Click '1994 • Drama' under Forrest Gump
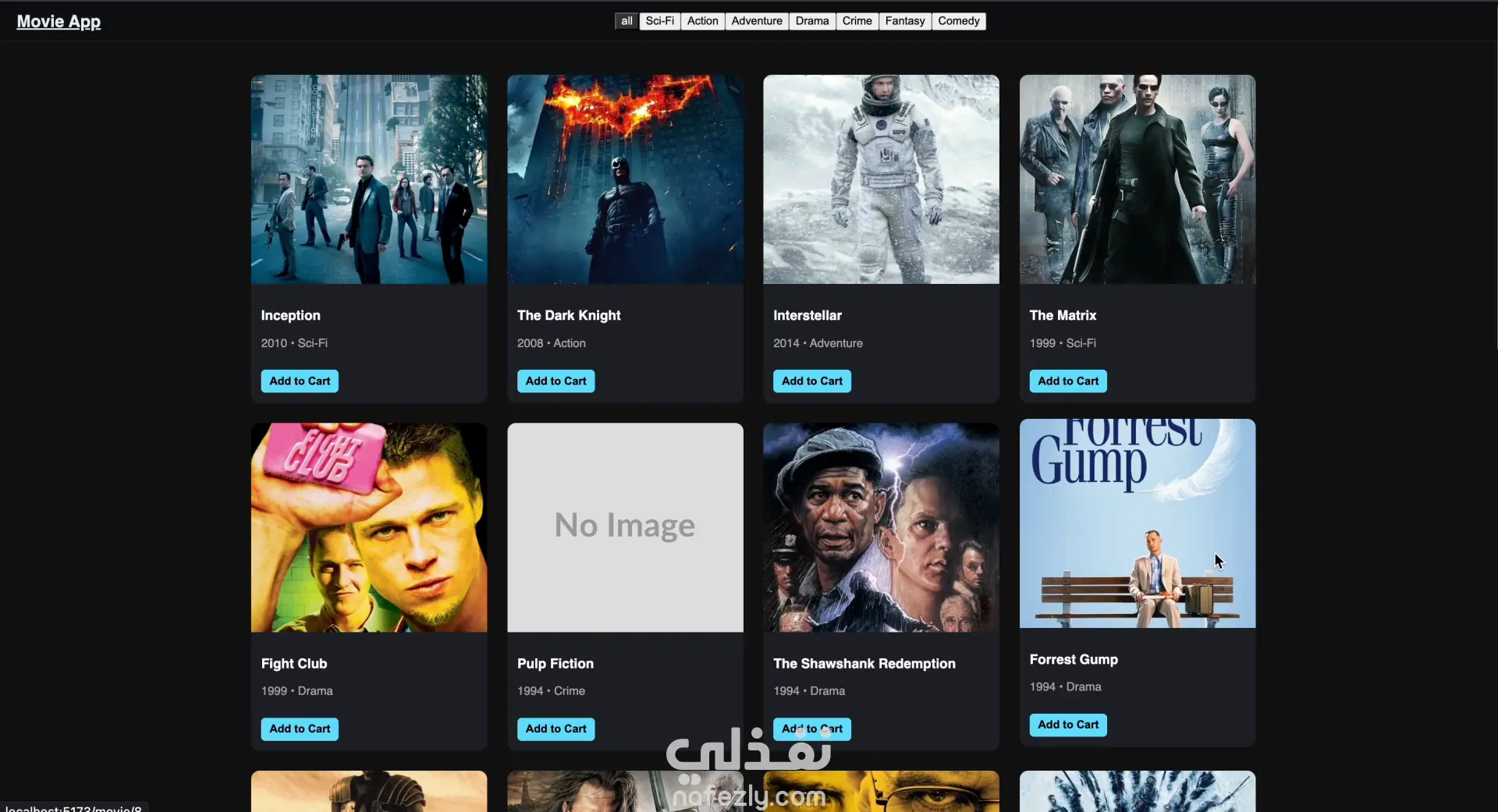 click(x=1066, y=687)
